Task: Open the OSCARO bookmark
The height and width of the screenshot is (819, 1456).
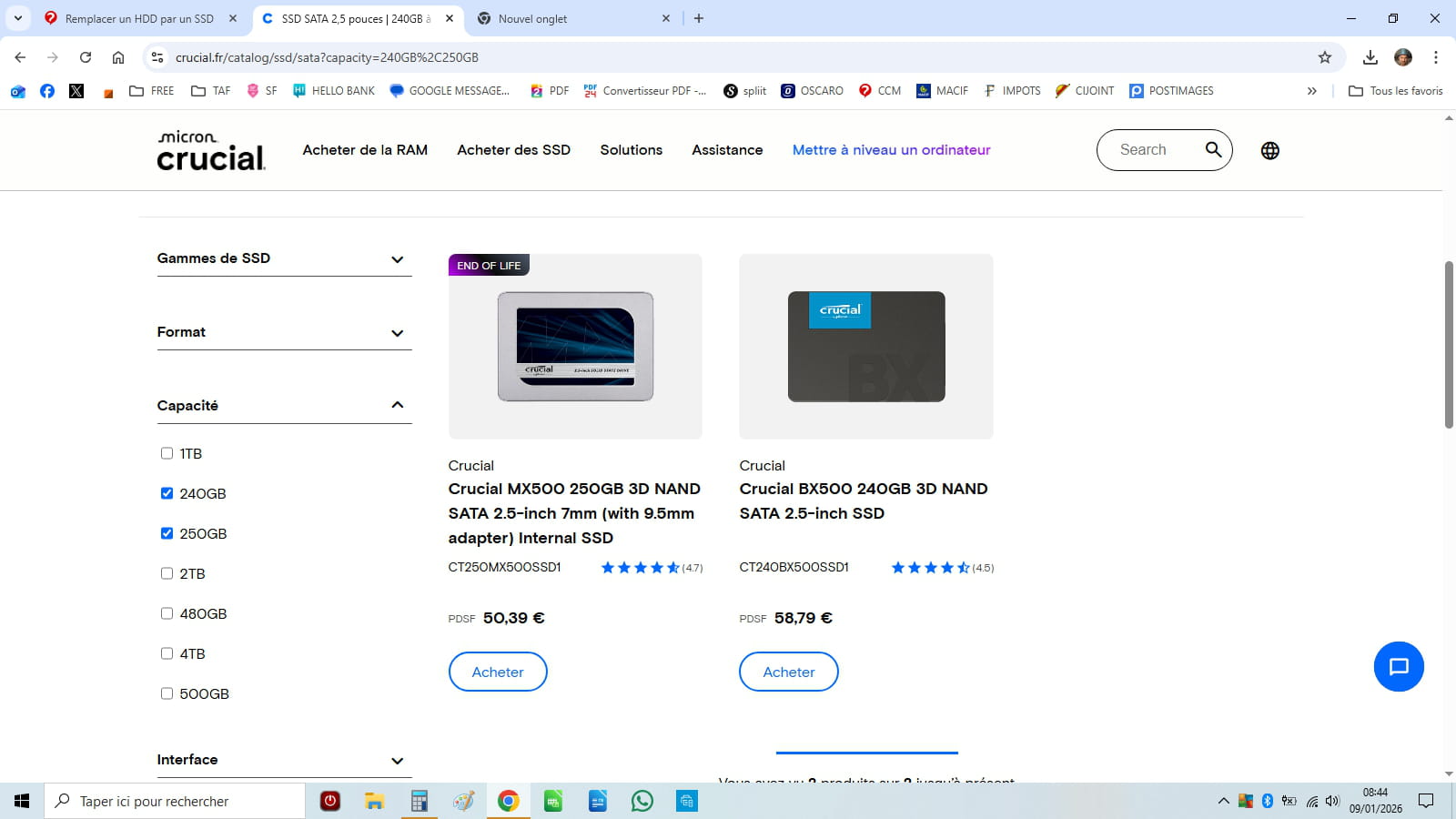Action: tap(812, 91)
